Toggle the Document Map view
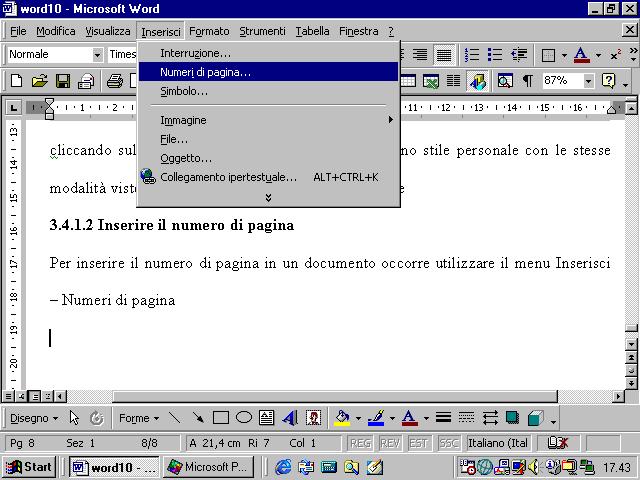This screenshot has width=640, height=480. [505, 81]
